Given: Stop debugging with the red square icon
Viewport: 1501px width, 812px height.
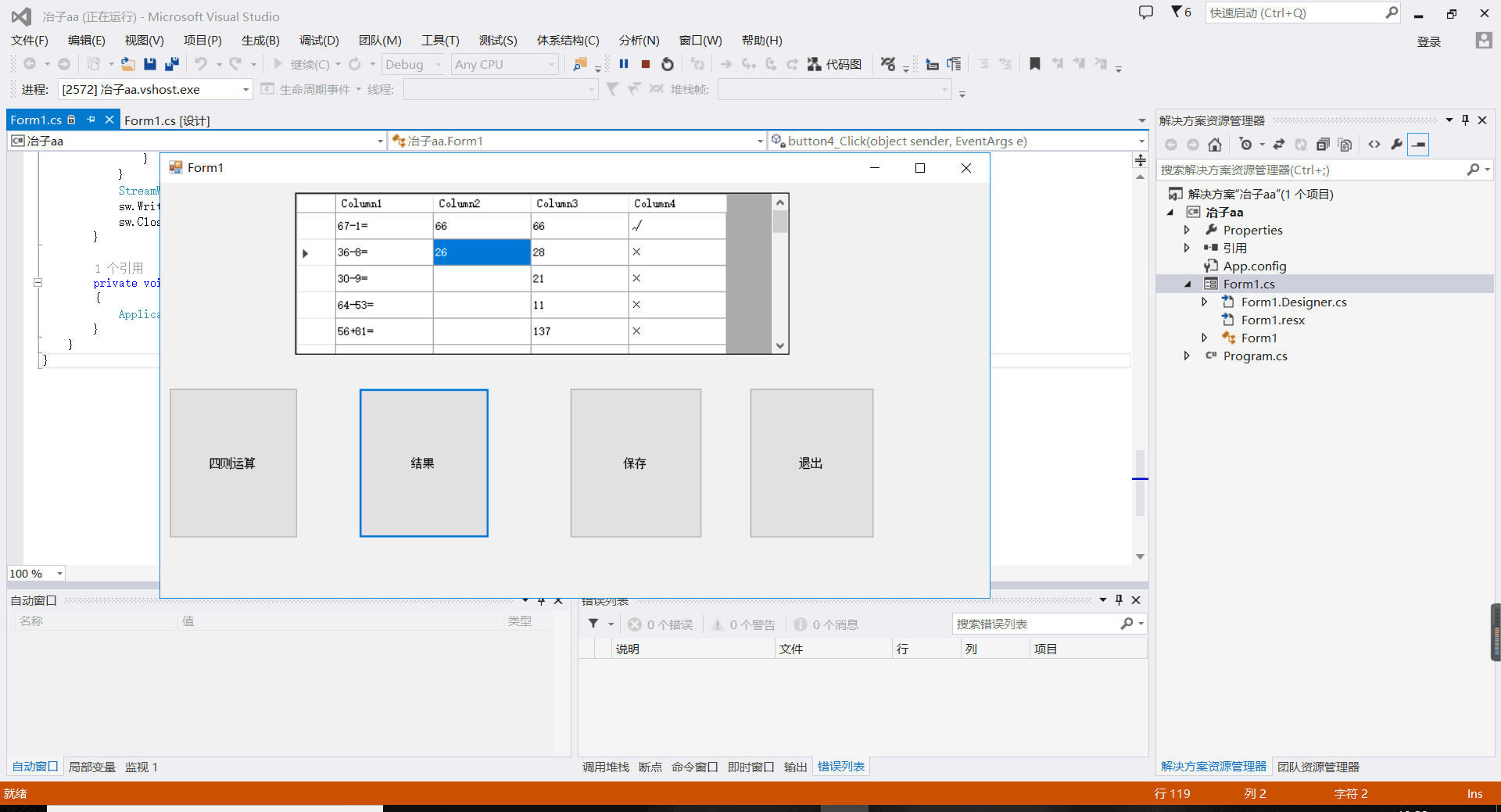Looking at the screenshot, I should point(646,64).
